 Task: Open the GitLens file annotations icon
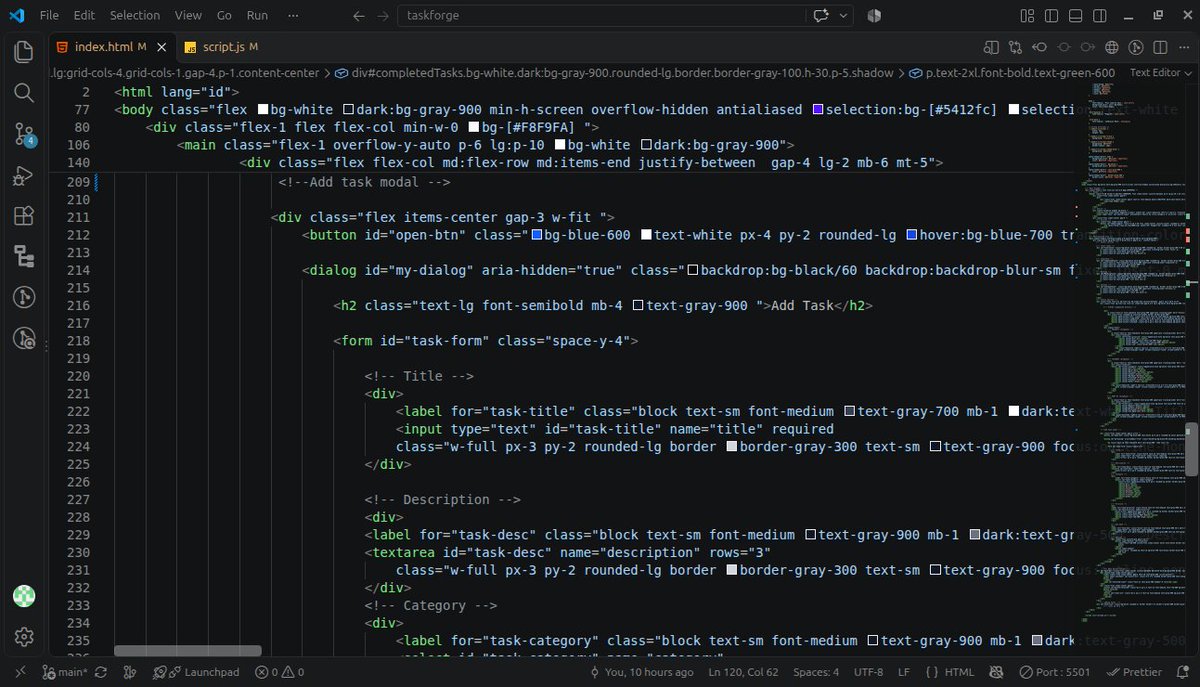(x=1136, y=47)
